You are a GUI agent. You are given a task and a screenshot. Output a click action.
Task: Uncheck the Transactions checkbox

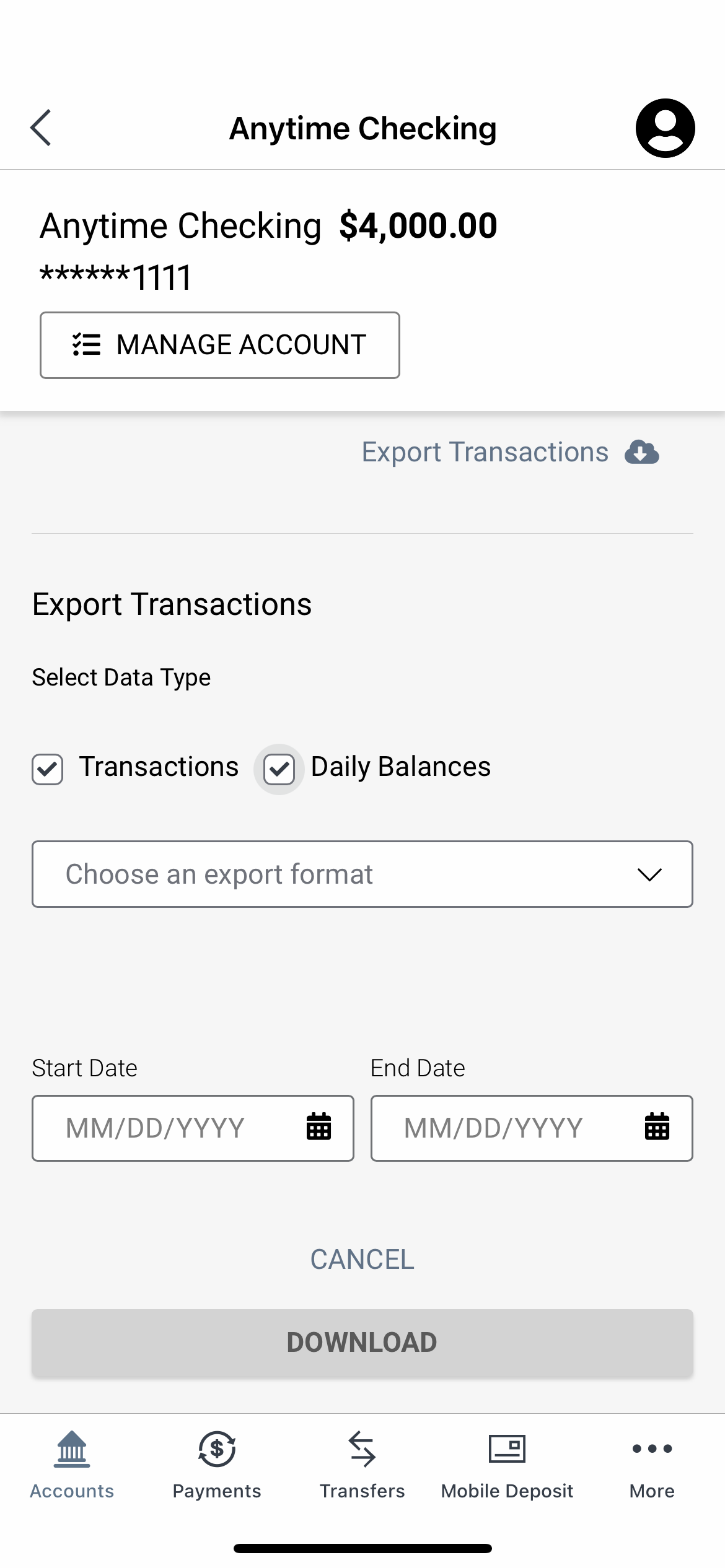tap(48, 769)
